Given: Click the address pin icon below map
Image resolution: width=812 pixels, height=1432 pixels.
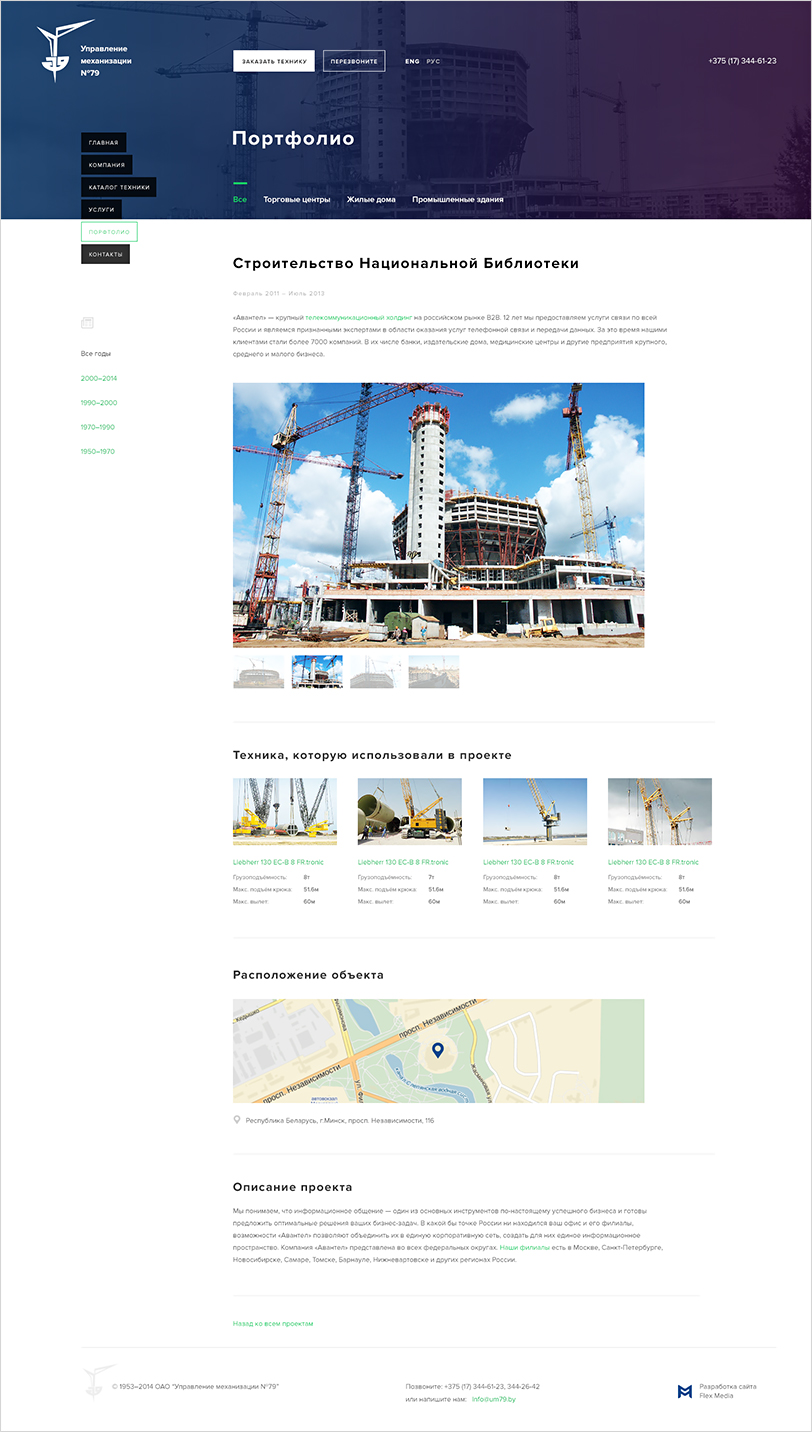Looking at the screenshot, I should coord(237,1120).
